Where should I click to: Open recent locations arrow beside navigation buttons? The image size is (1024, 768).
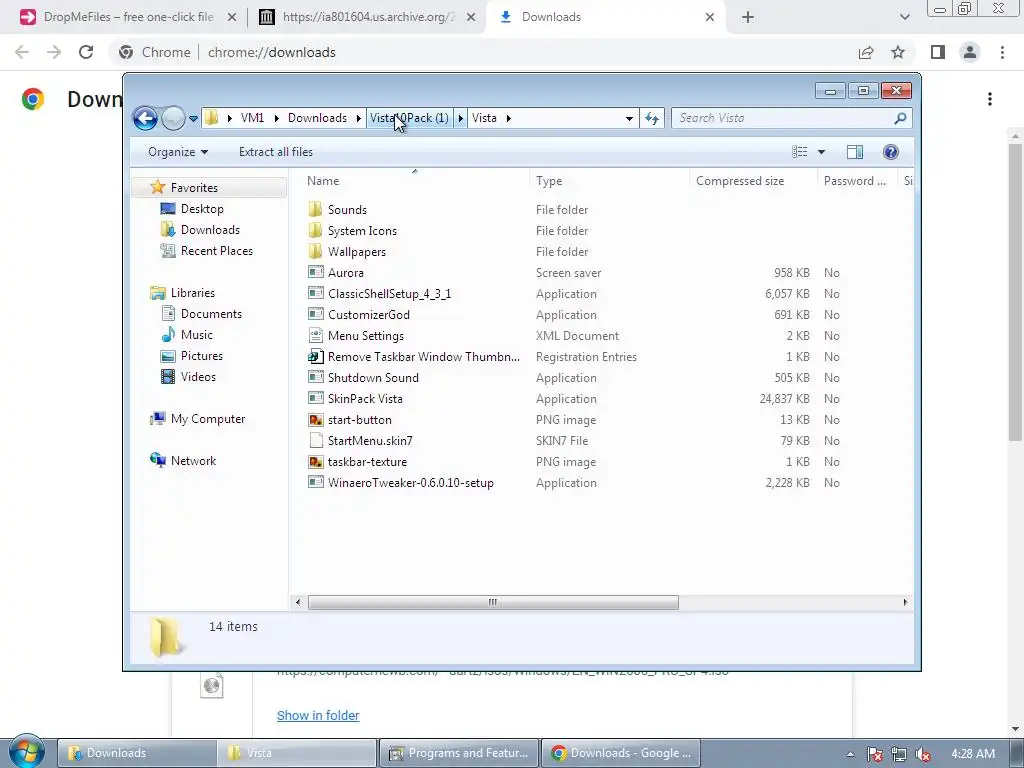tap(193, 119)
